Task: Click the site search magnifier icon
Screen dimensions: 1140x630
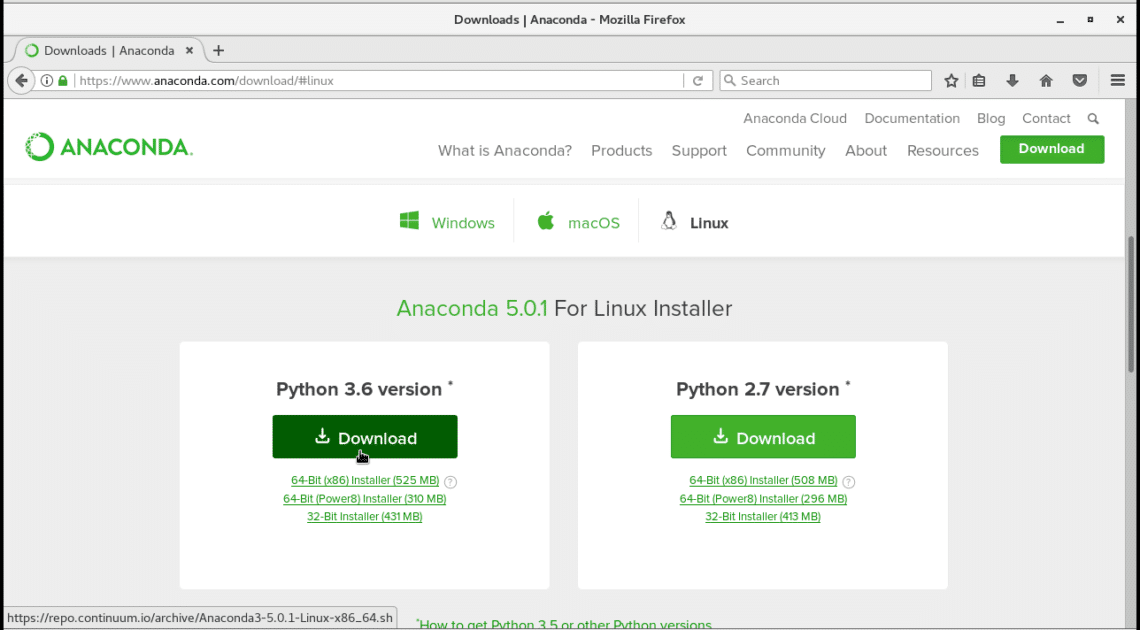Action: pos(1093,118)
